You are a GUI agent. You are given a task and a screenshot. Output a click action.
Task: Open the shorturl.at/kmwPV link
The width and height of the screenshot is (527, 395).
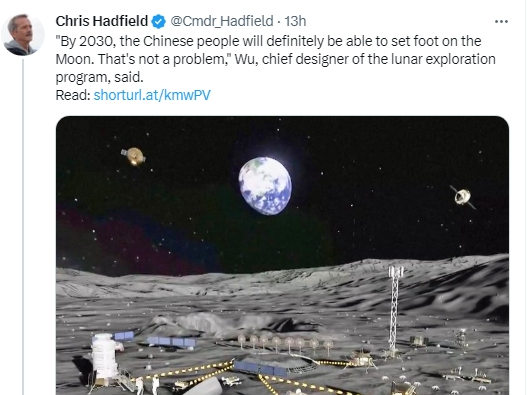pos(152,95)
